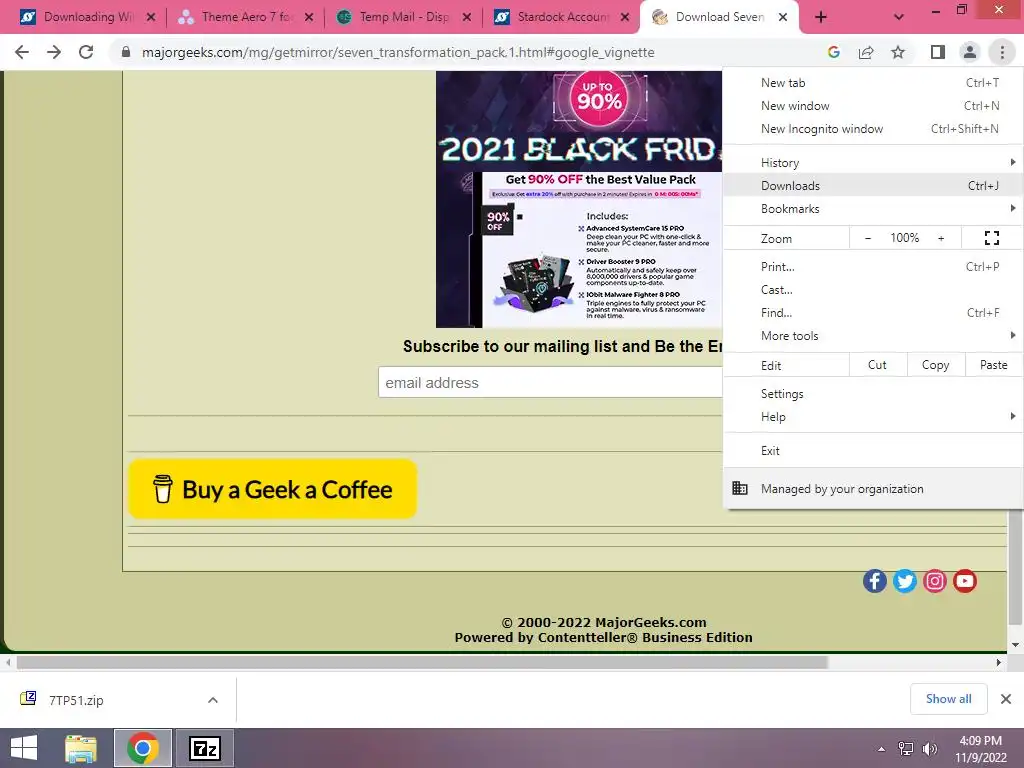Click Paste in the Edit row
Viewport: 1024px width, 768px height.
pyautogui.click(x=994, y=365)
